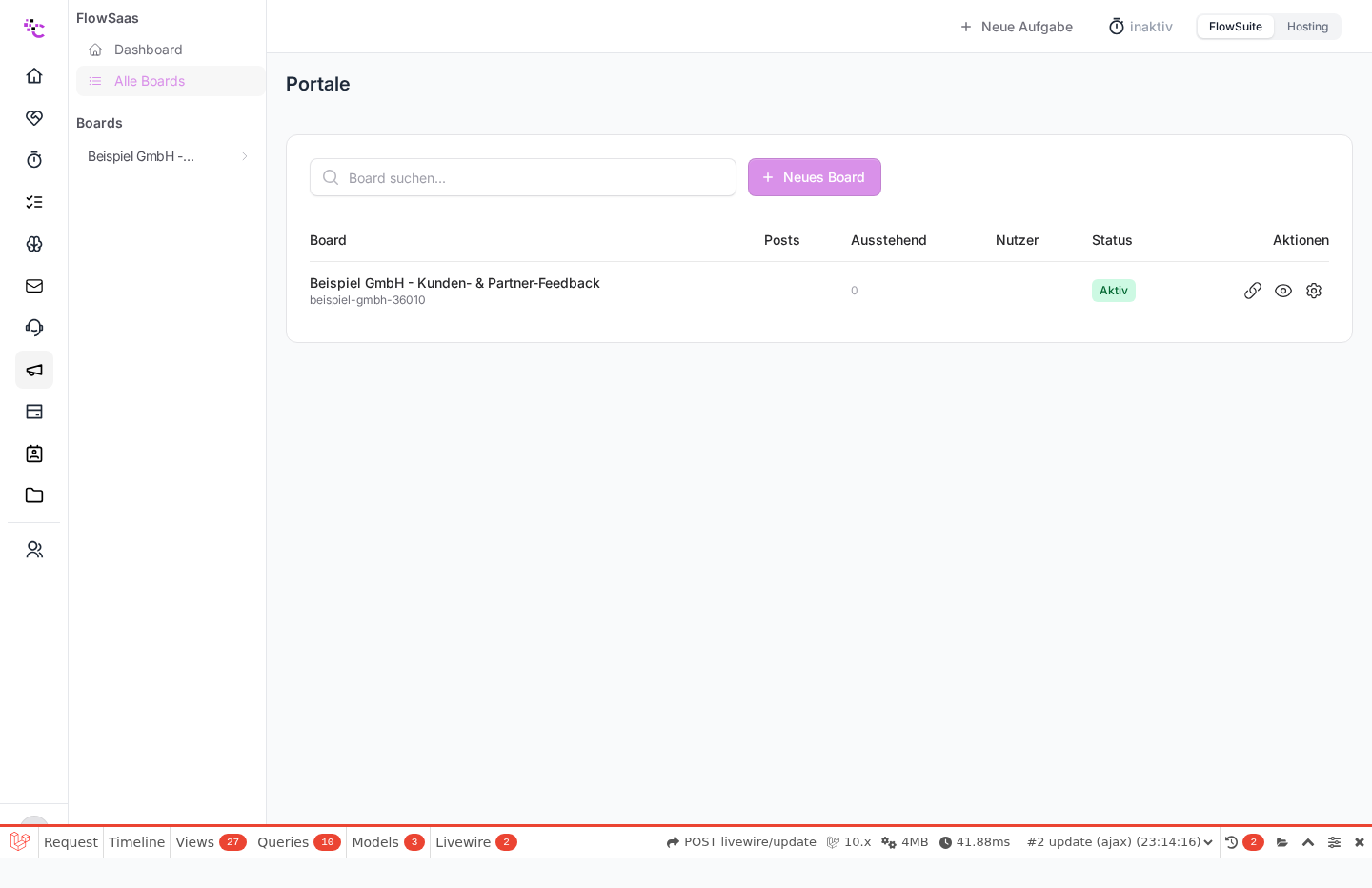Click the Neues Board button
1372x888 pixels.
(x=814, y=177)
